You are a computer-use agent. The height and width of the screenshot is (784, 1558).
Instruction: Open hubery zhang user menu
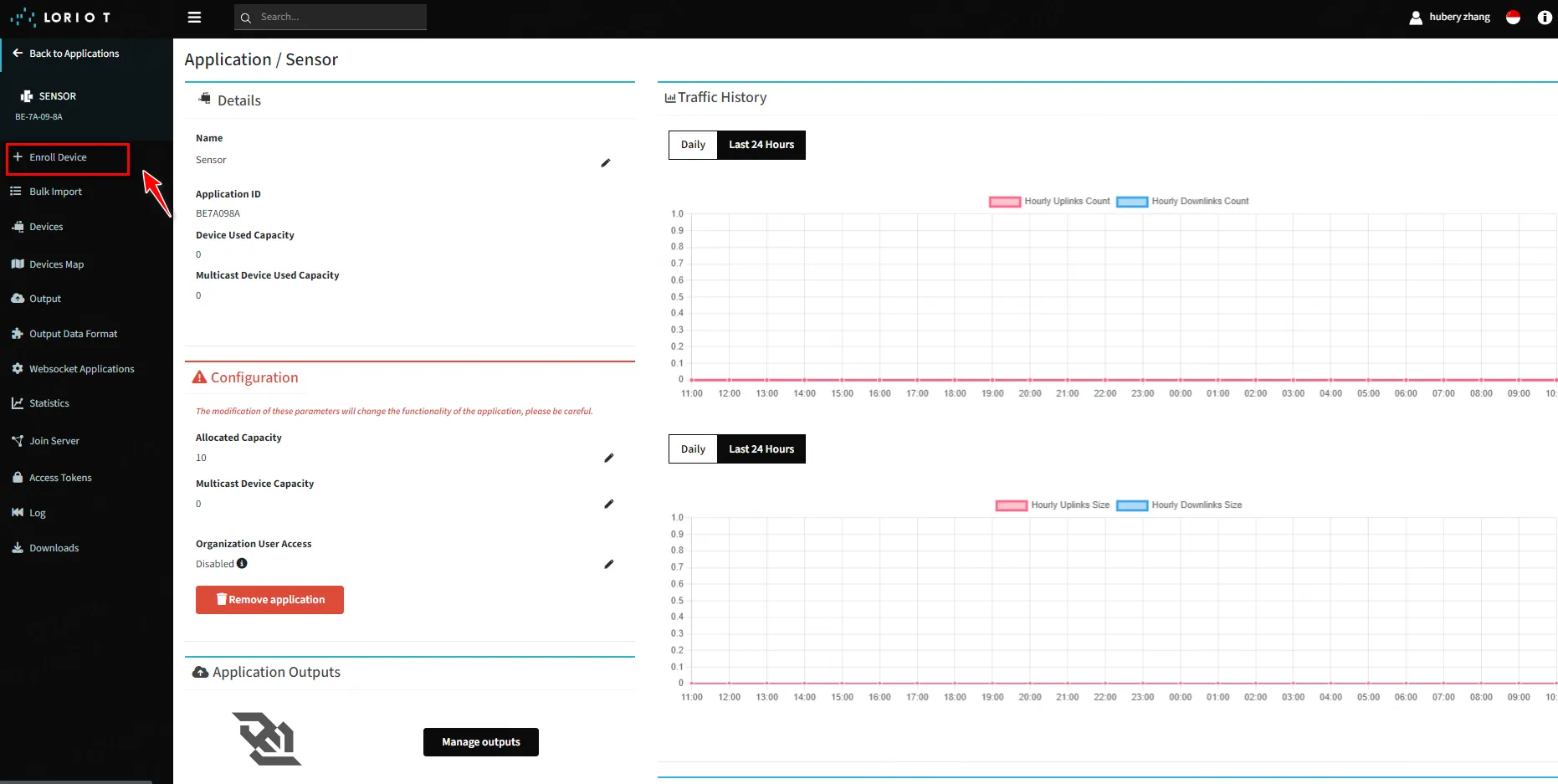tap(1450, 18)
